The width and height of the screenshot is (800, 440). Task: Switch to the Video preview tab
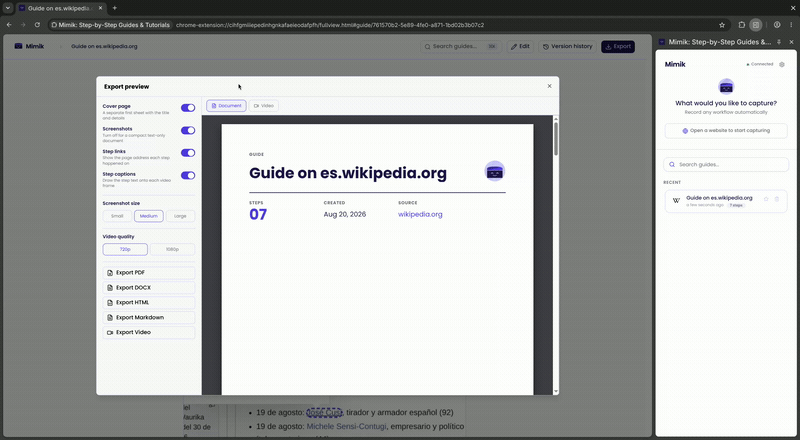point(264,106)
